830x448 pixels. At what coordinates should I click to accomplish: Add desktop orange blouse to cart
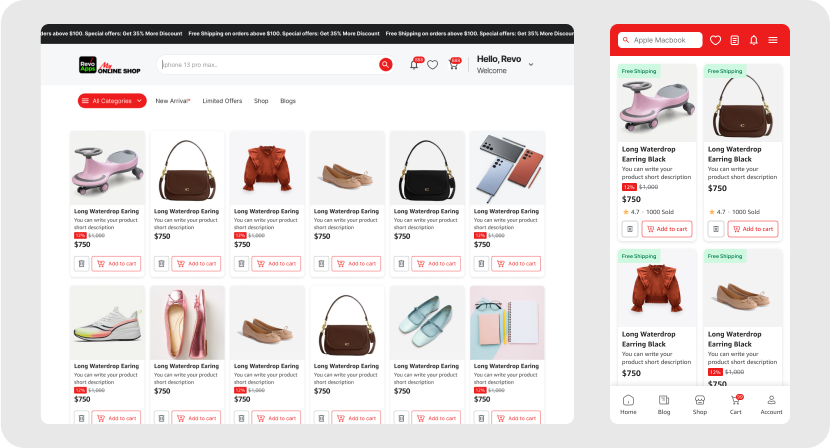[276, 264]
